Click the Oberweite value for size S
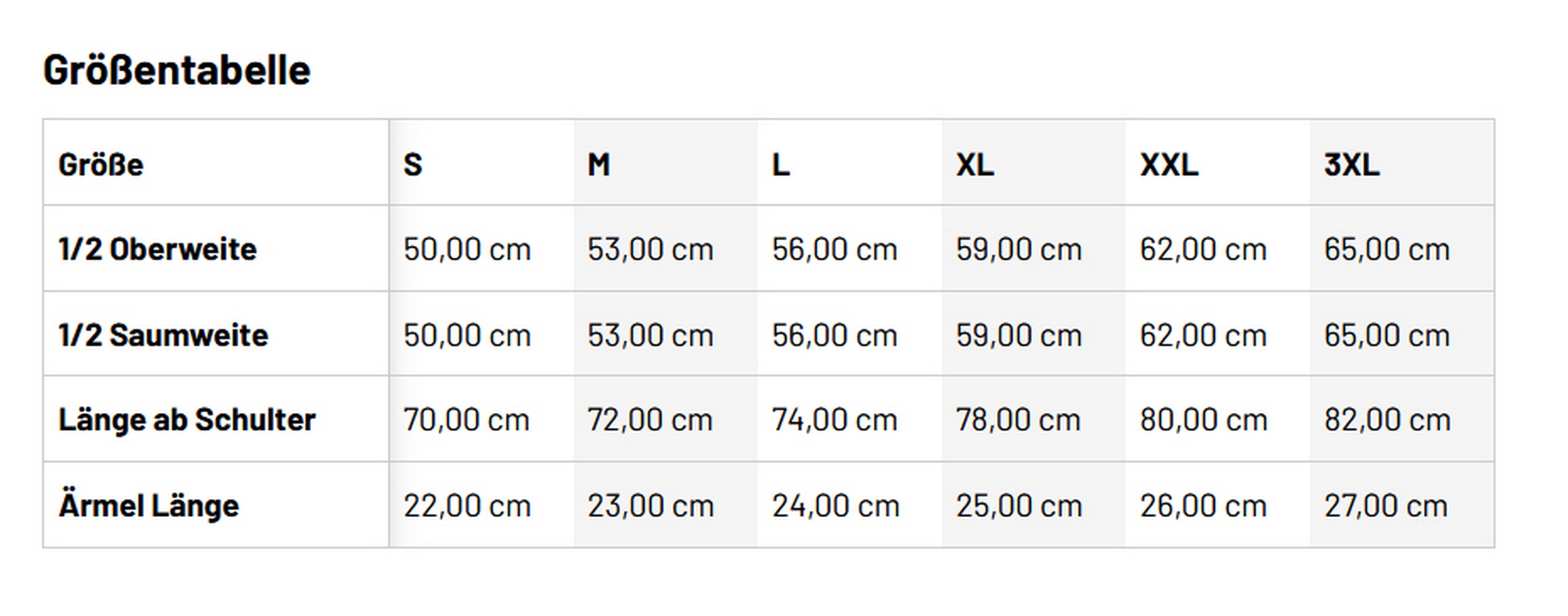Image resolution: width=1568 pixels, height=616 pixels. pos(467,249)
